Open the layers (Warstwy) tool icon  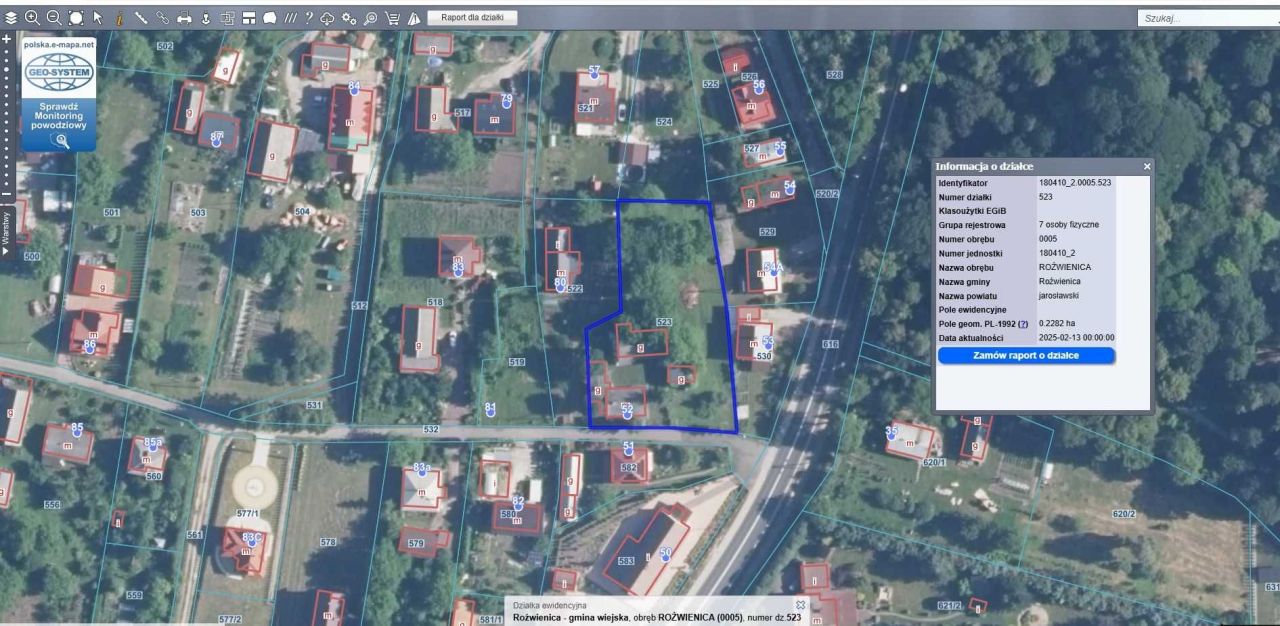(10, 15)
